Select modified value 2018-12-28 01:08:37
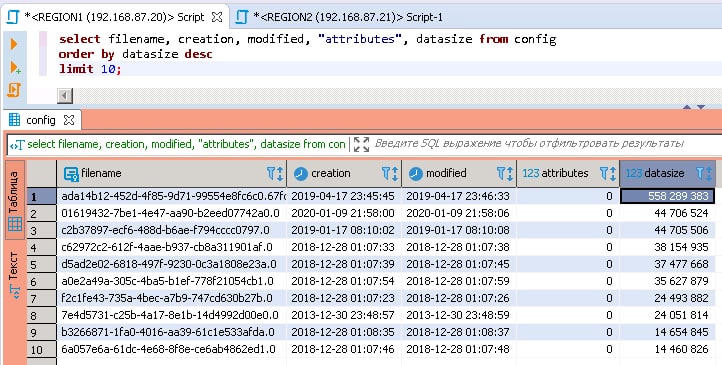The width and height of the screenshot is (722, 365). [x=459, y=332]
